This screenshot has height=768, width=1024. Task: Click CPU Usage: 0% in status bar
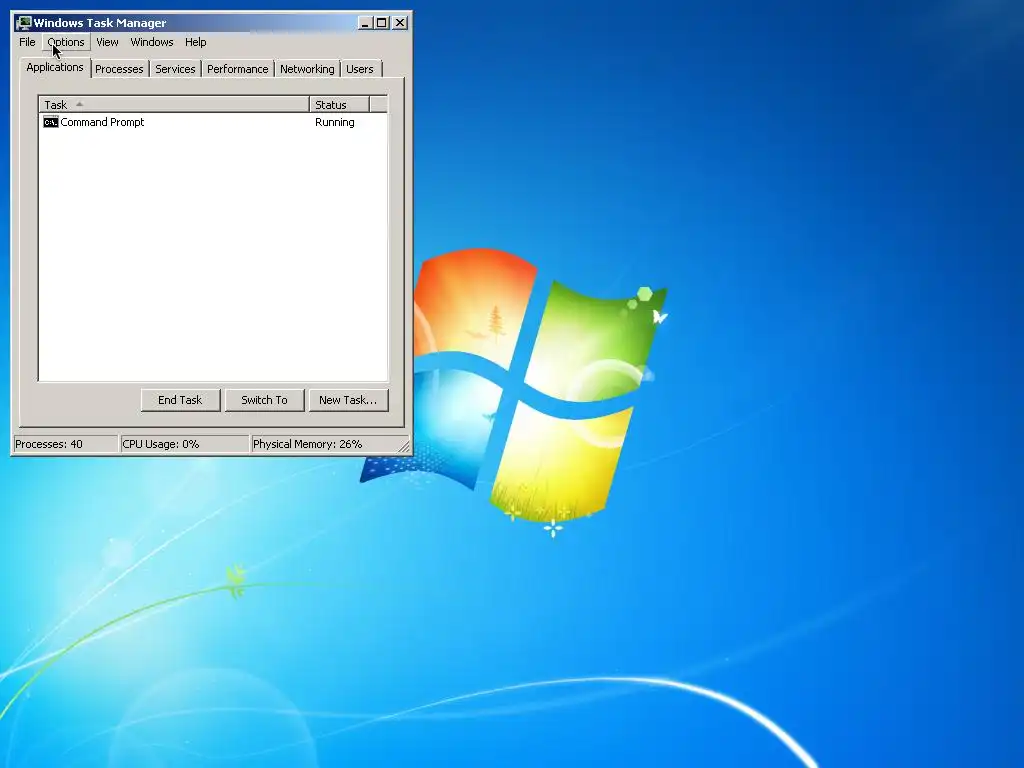[x=185, y=444]
